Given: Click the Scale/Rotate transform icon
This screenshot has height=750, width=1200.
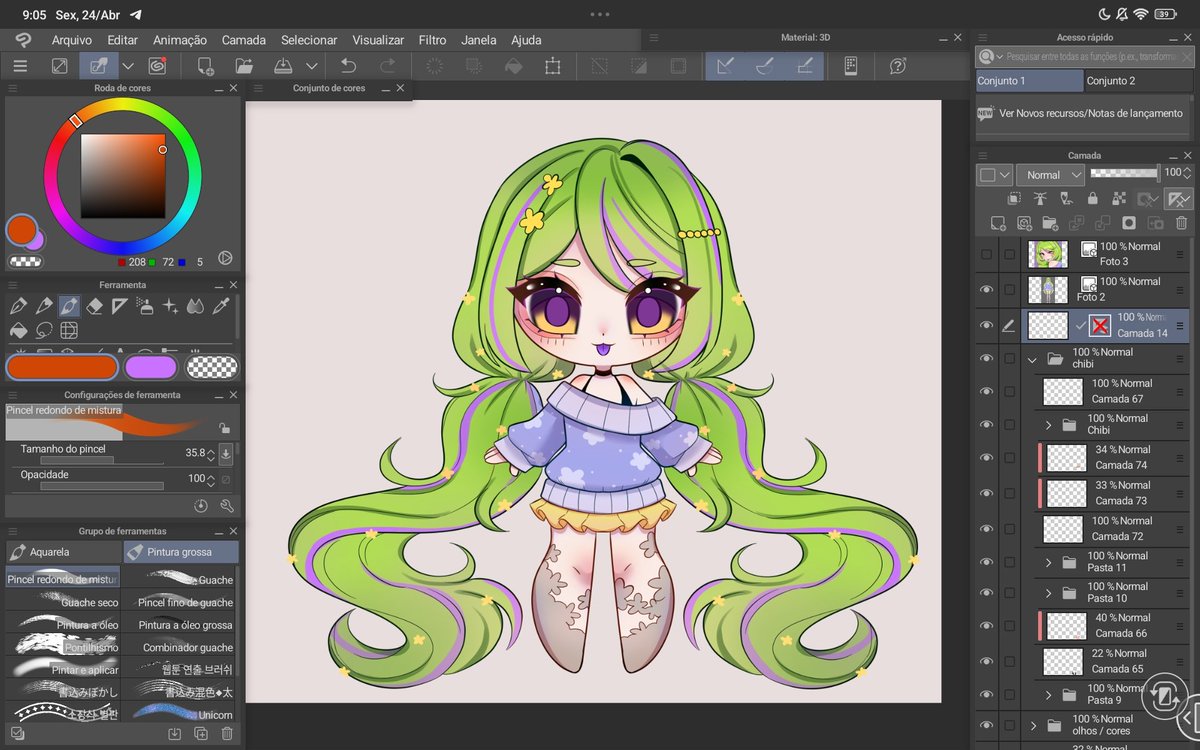Looking at the screenshot, I should click(x=552, y=66).
